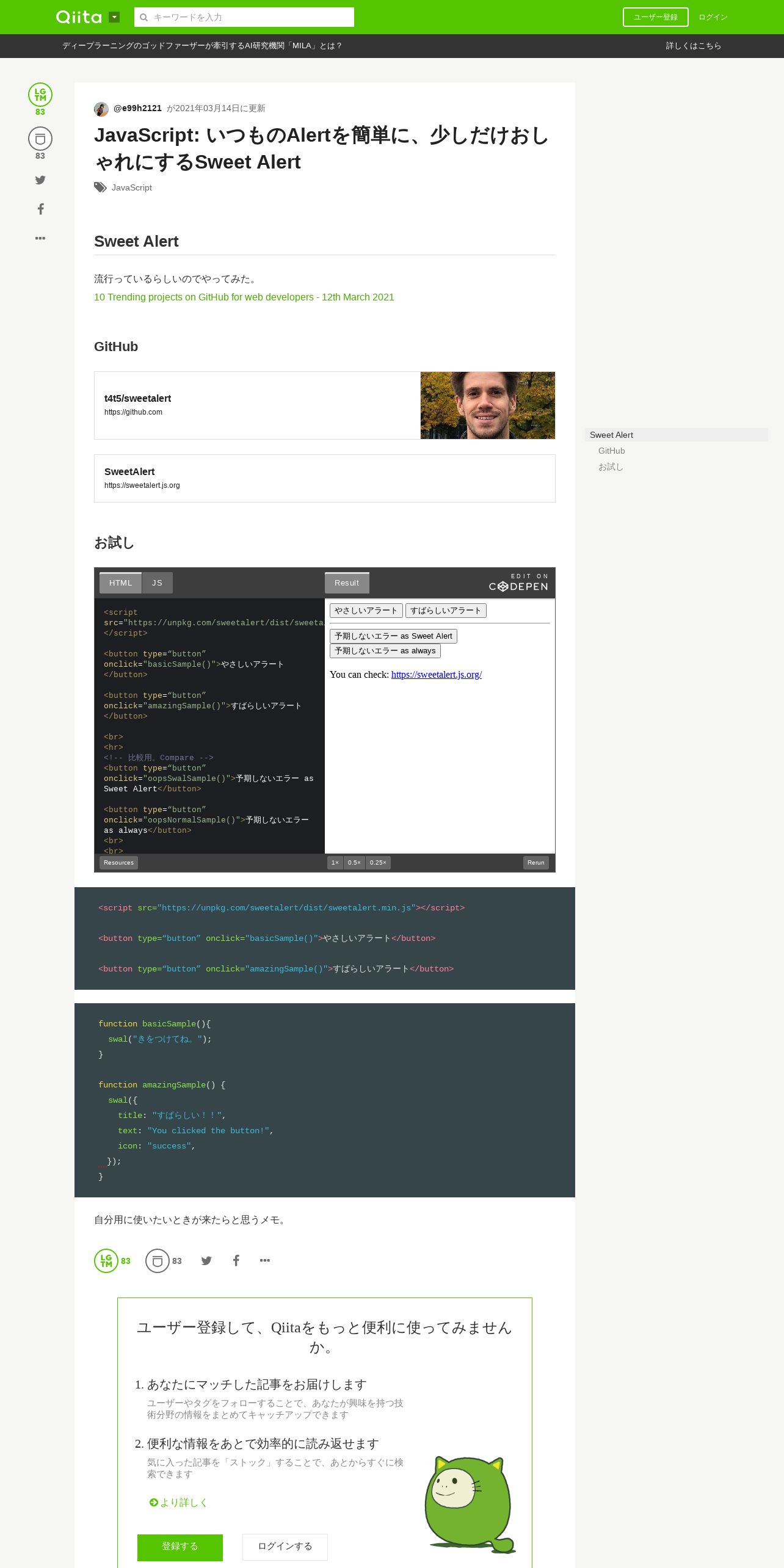Screen dimensions: 784x1568
Task: Click the bottom Facebook share icon
Action: point(236,1261)
